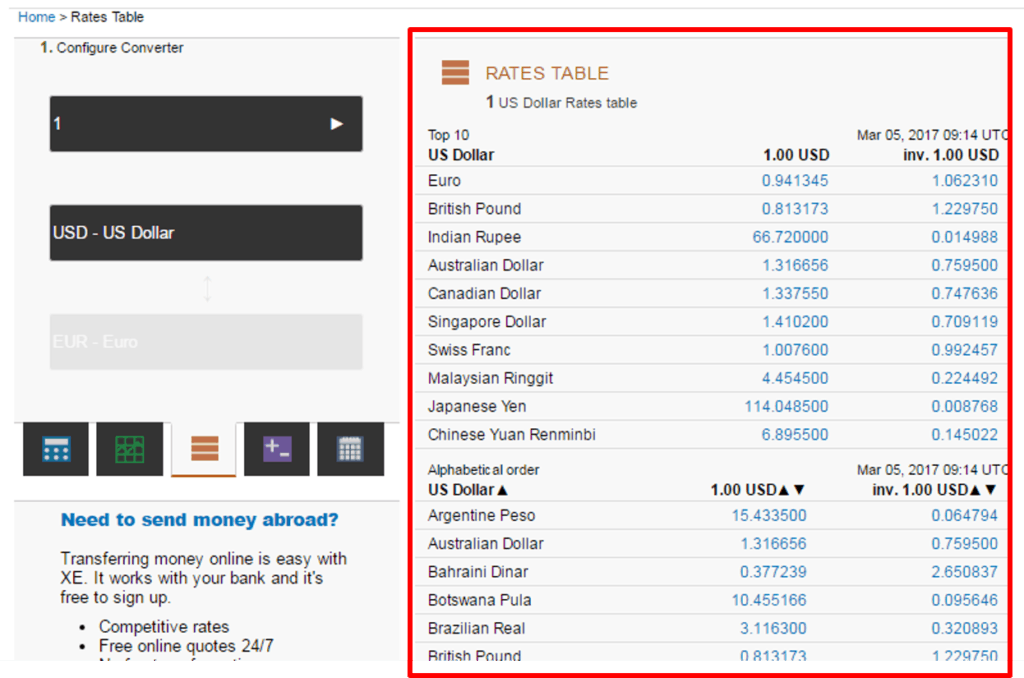
Task: Open Indian Rupee inverse rate 0.014988
Action: [964, 237]
